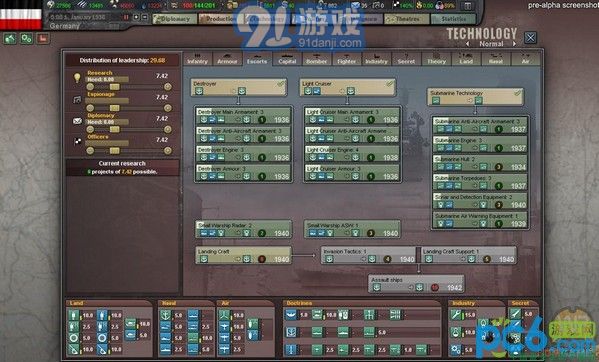Select Submarine Torpedoes technology
Image resolution: width=599 pixels, height=362 pixels.
[x=480, y=182]
